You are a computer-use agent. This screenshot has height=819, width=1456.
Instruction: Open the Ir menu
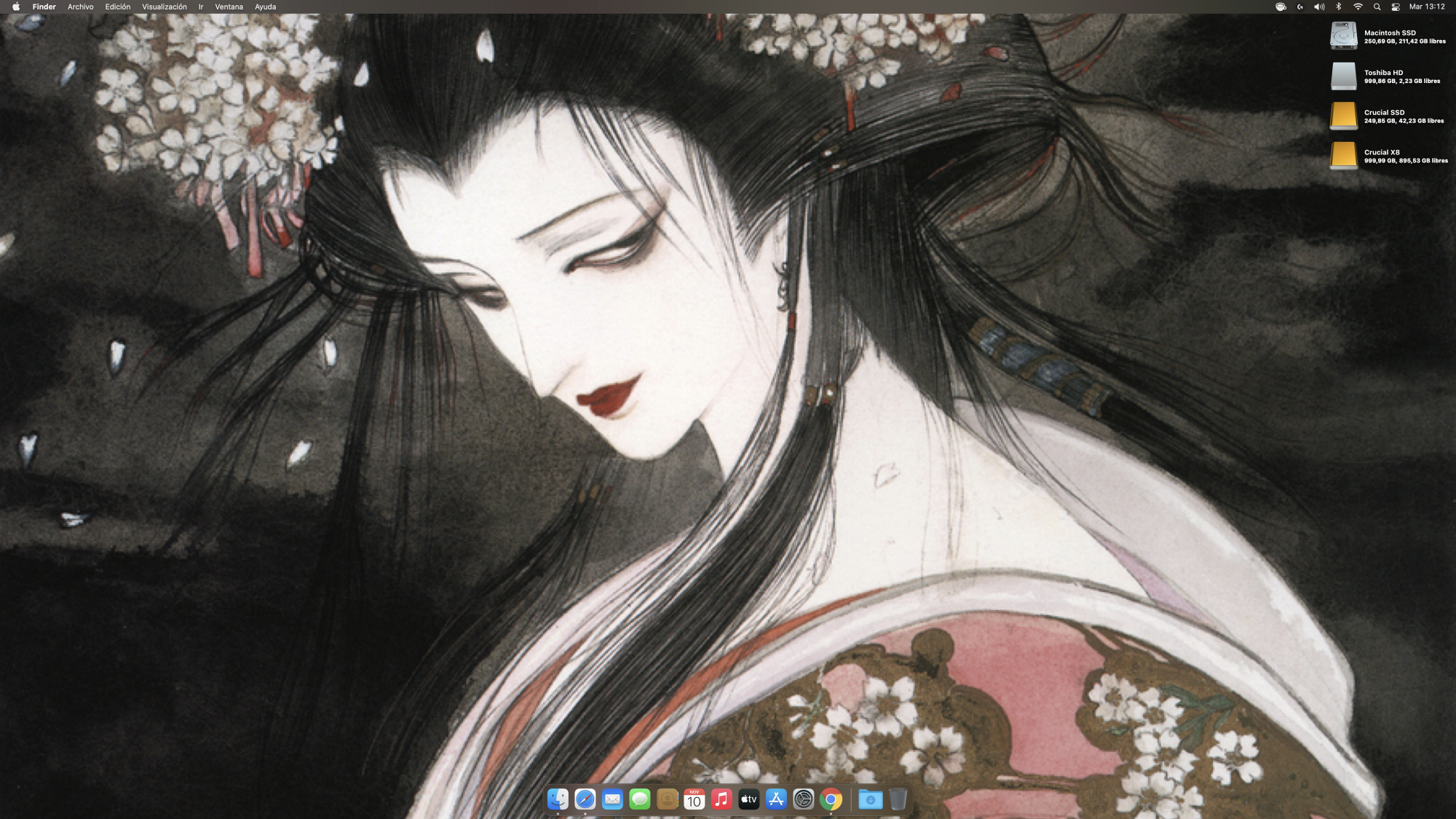(x=201, y=7)
